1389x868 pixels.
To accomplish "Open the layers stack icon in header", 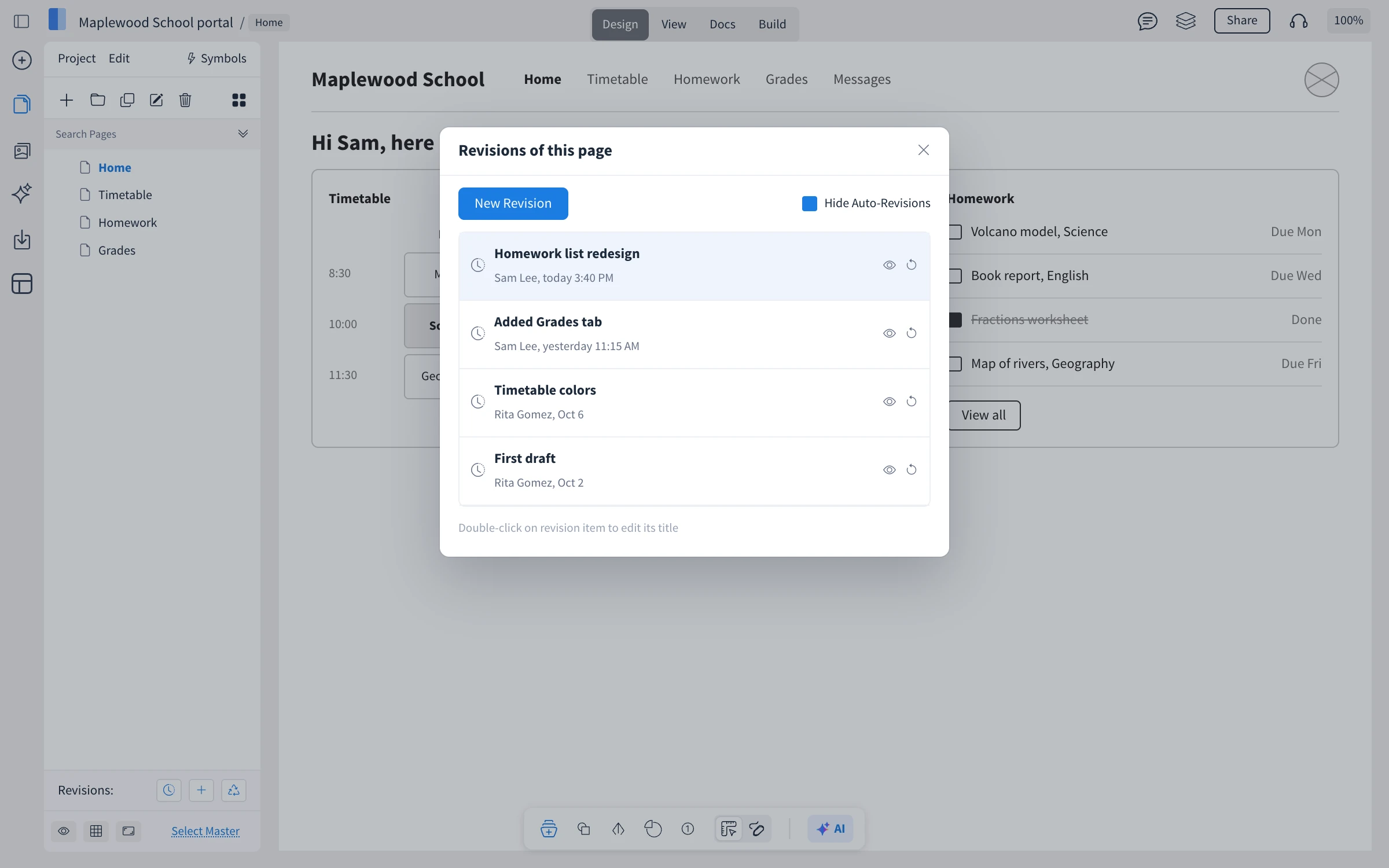I will [1186, 21].
